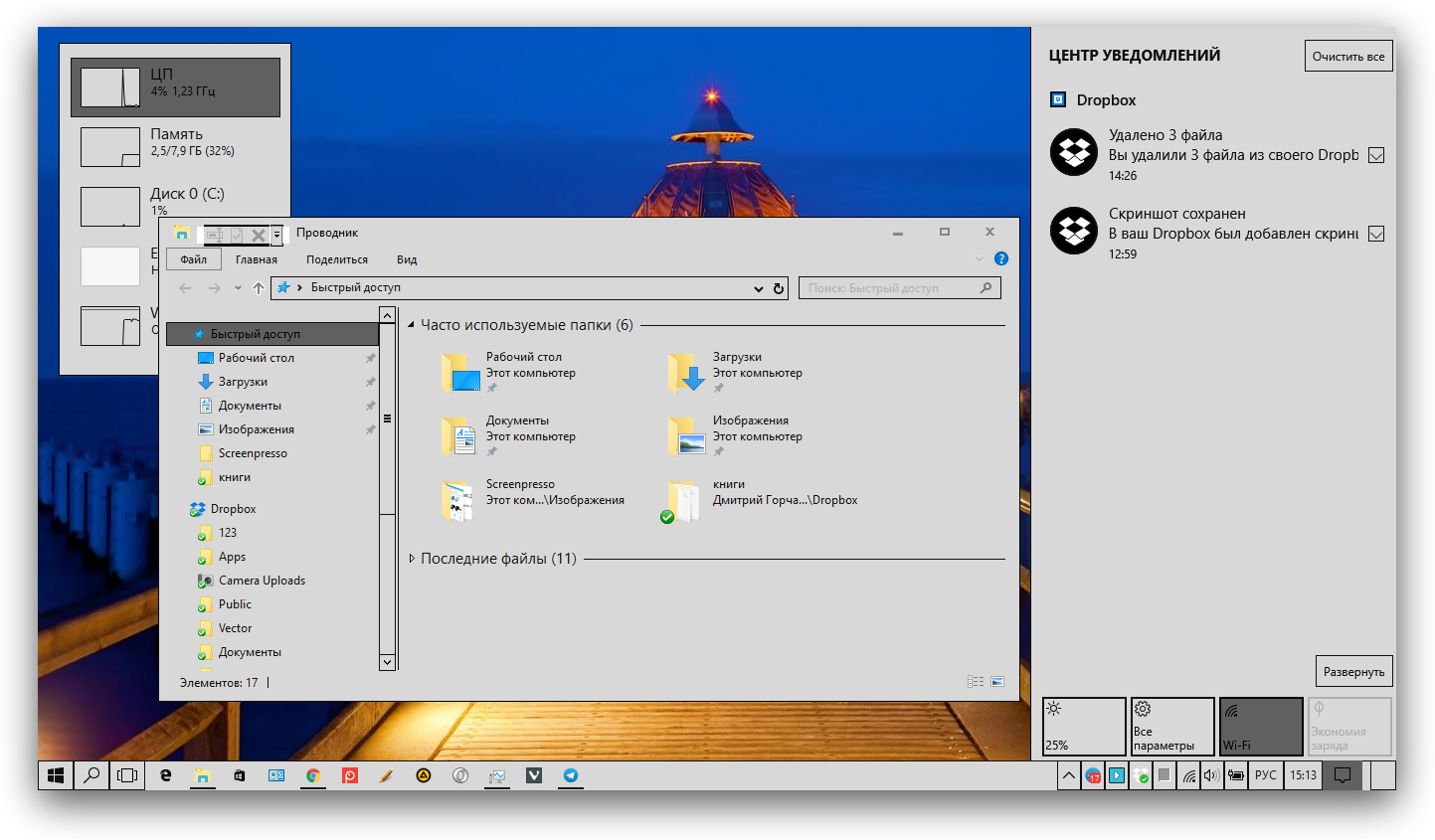This screenshot has width=1435, height=840.
Task: Click 'Очистить все' notifications button
Action: point(1348,56)
